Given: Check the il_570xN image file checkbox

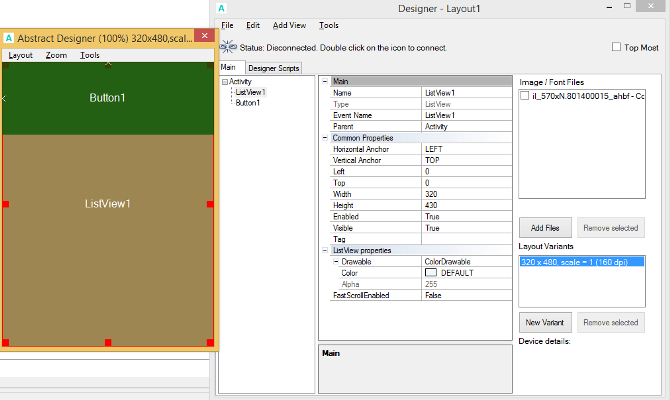Looking at the screenshot, I should [x=526, y=96].
